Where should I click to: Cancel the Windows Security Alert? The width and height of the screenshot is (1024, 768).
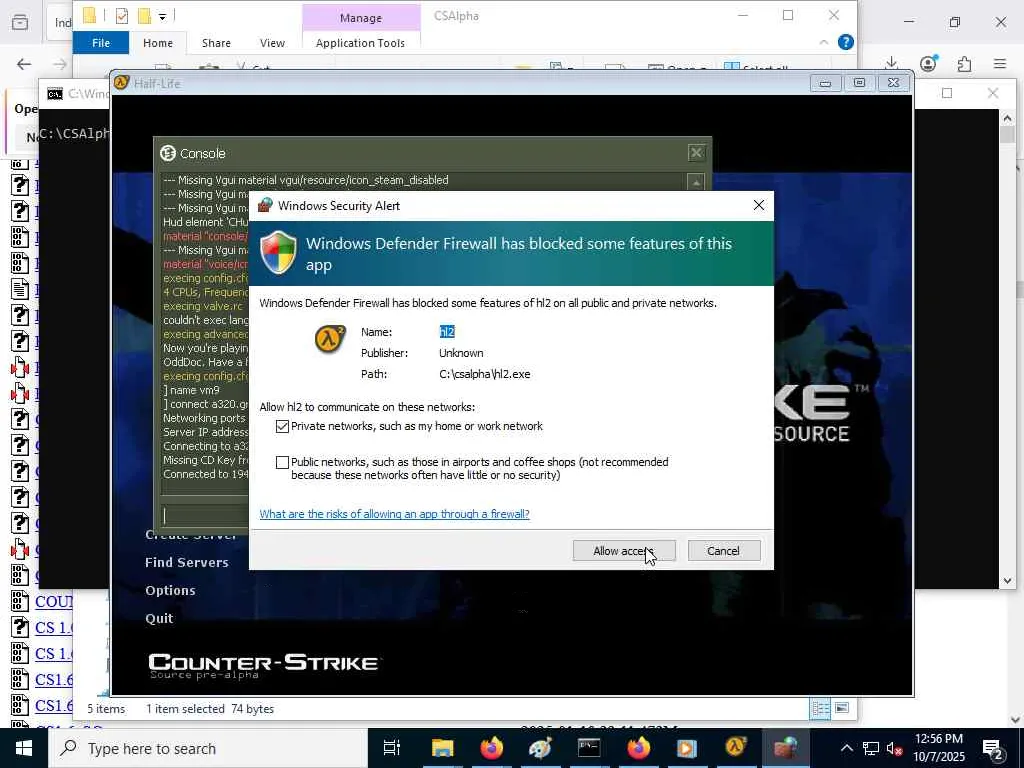coord(724,551)
